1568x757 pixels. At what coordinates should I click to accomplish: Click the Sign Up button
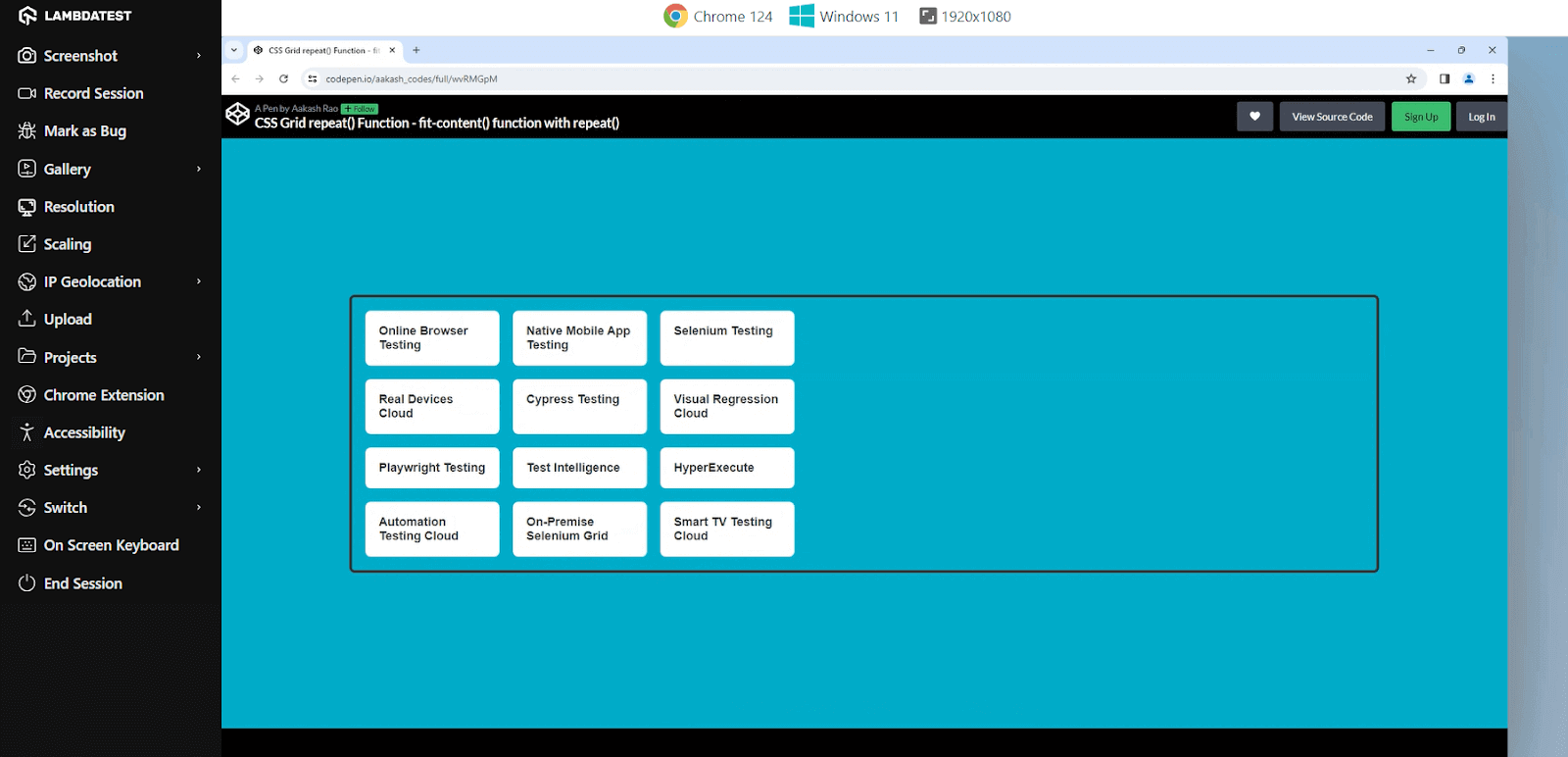(1421, 117)
